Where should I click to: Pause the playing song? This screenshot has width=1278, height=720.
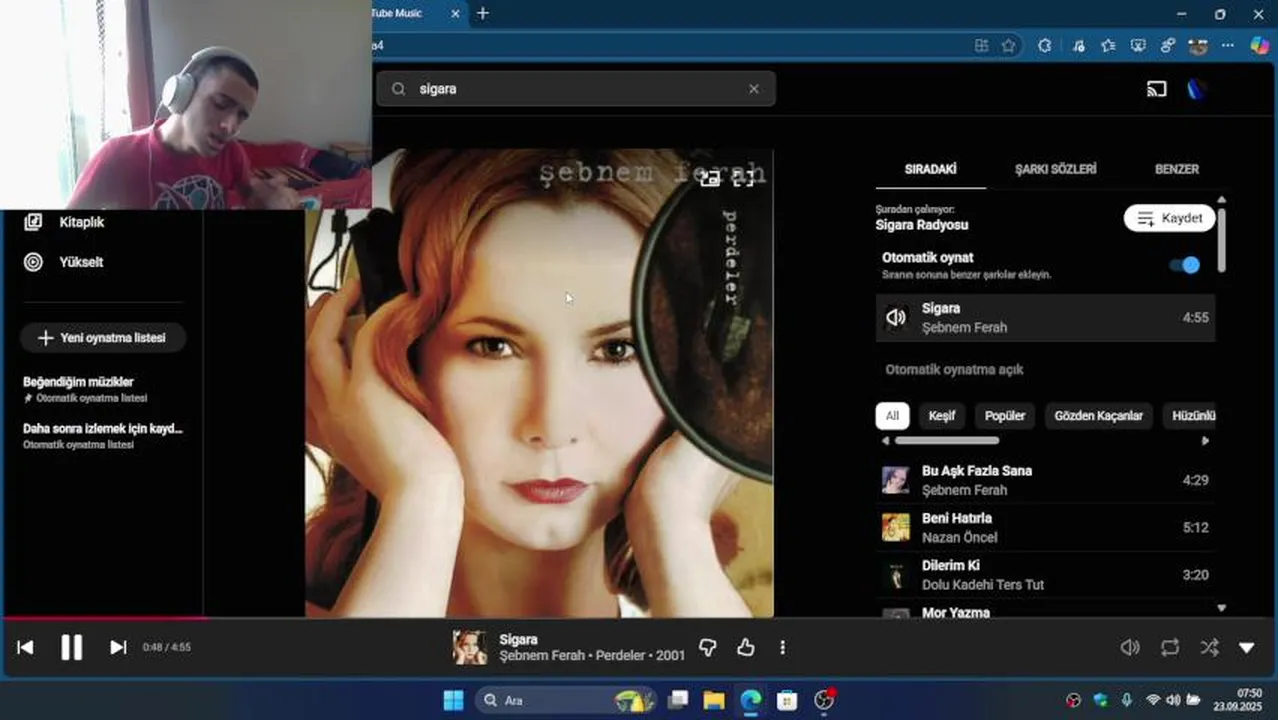click(x=72, y=648)
